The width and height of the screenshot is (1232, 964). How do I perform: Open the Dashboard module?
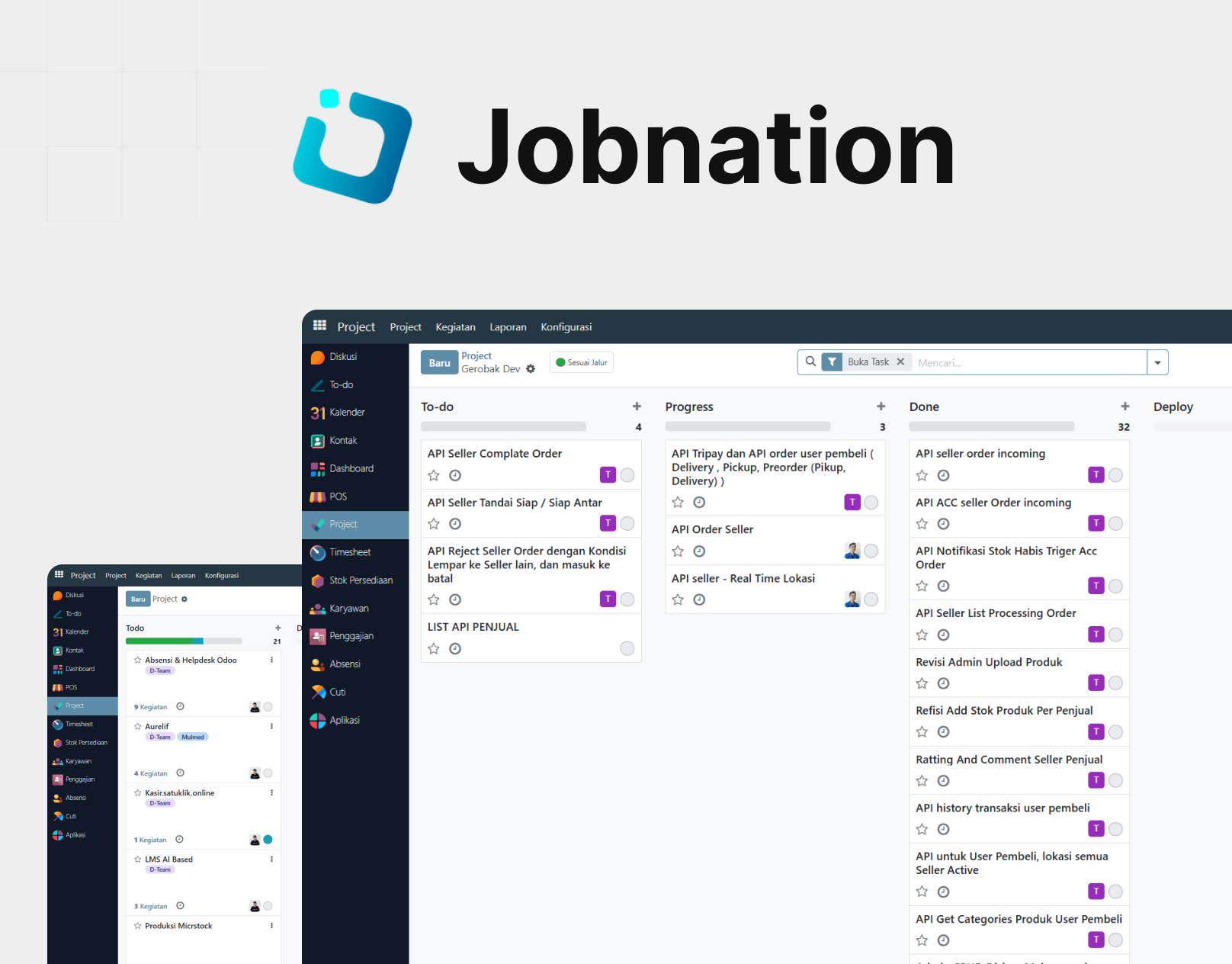[351, 468]
